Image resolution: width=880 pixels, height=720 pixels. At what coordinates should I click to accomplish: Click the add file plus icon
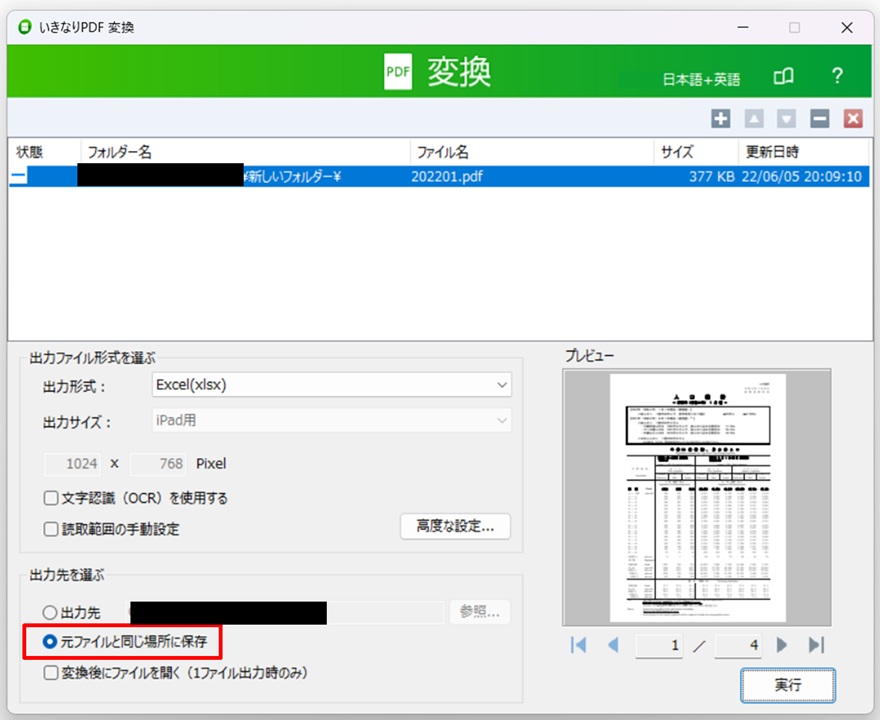point(720,119)
